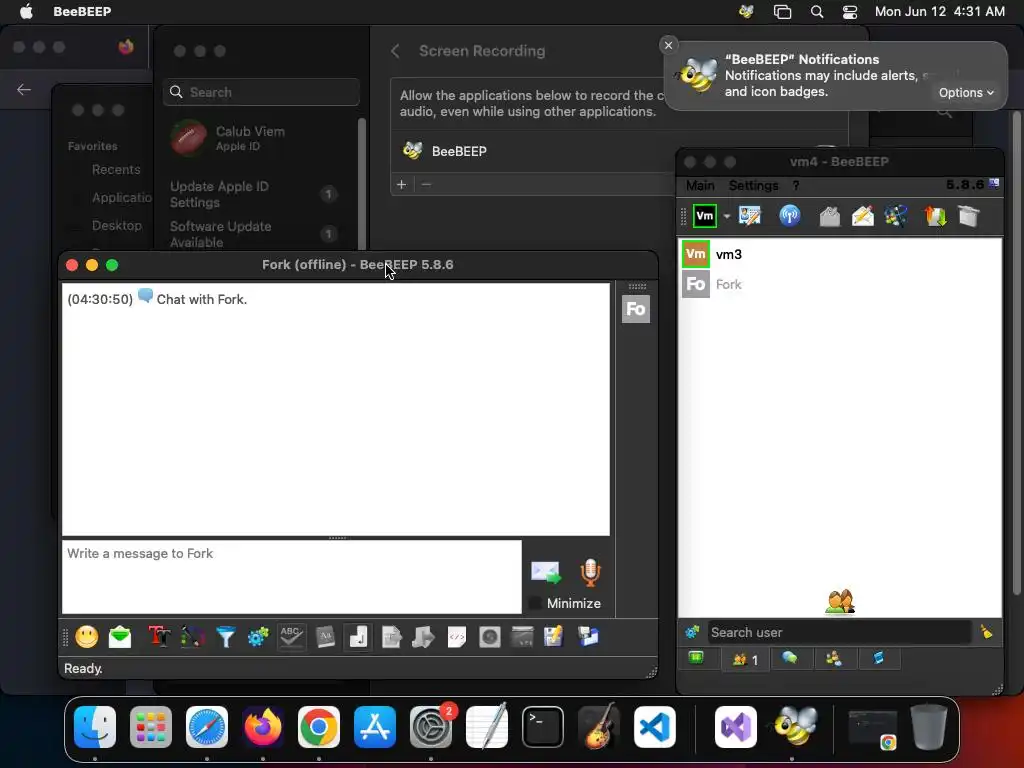
Task: Open Visual Studio Code from the Dock
Action: pos(655,727)
